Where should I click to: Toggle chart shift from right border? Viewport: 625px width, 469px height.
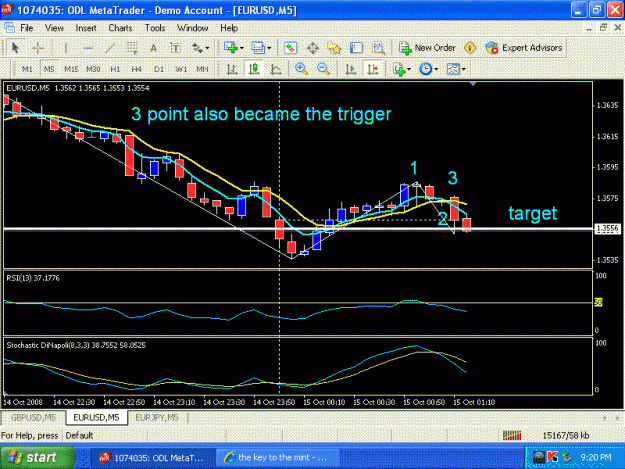point(373,69)
